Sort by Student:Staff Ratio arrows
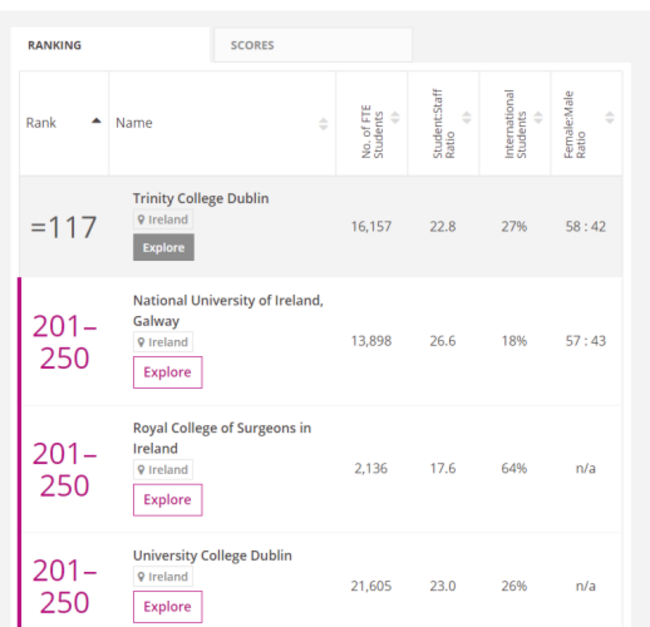 (x=467, y=117)
